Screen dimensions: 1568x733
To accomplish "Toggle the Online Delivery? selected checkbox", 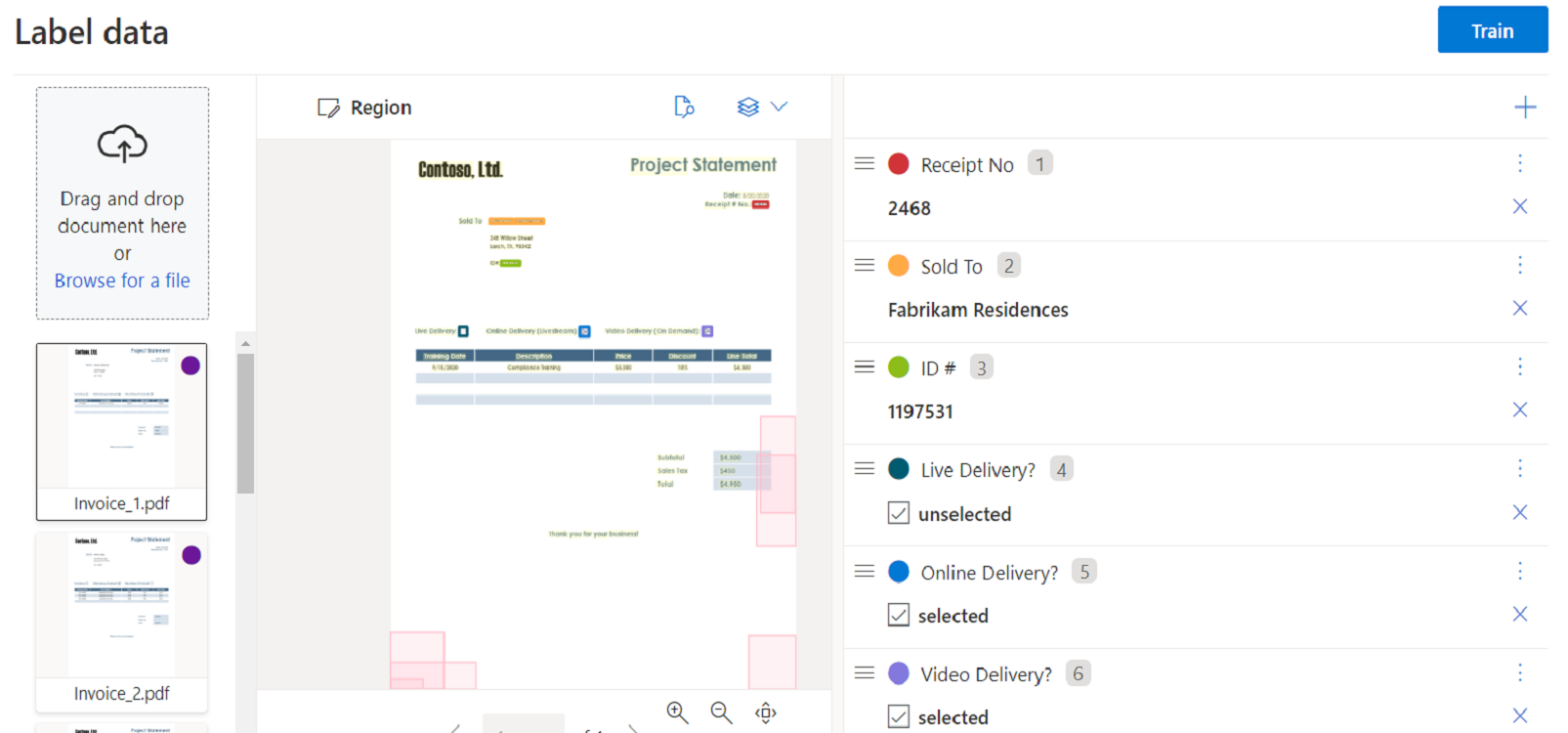I will [899, 615].
